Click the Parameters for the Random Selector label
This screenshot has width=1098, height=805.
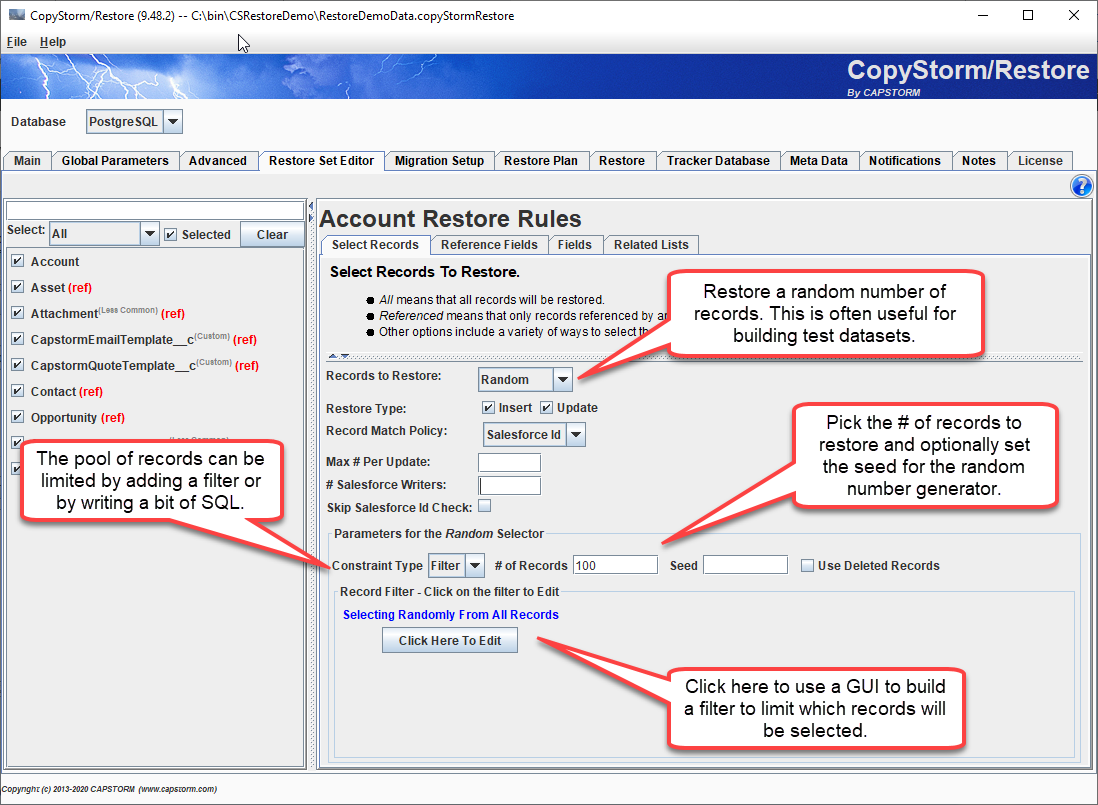[x=438, y=533]
